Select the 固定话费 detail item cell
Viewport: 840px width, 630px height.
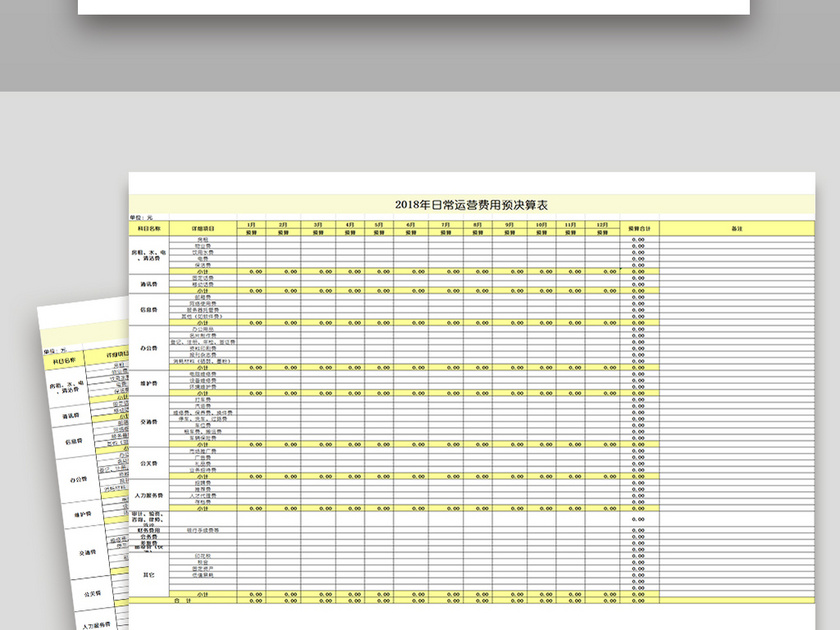[x=204, y=278]
